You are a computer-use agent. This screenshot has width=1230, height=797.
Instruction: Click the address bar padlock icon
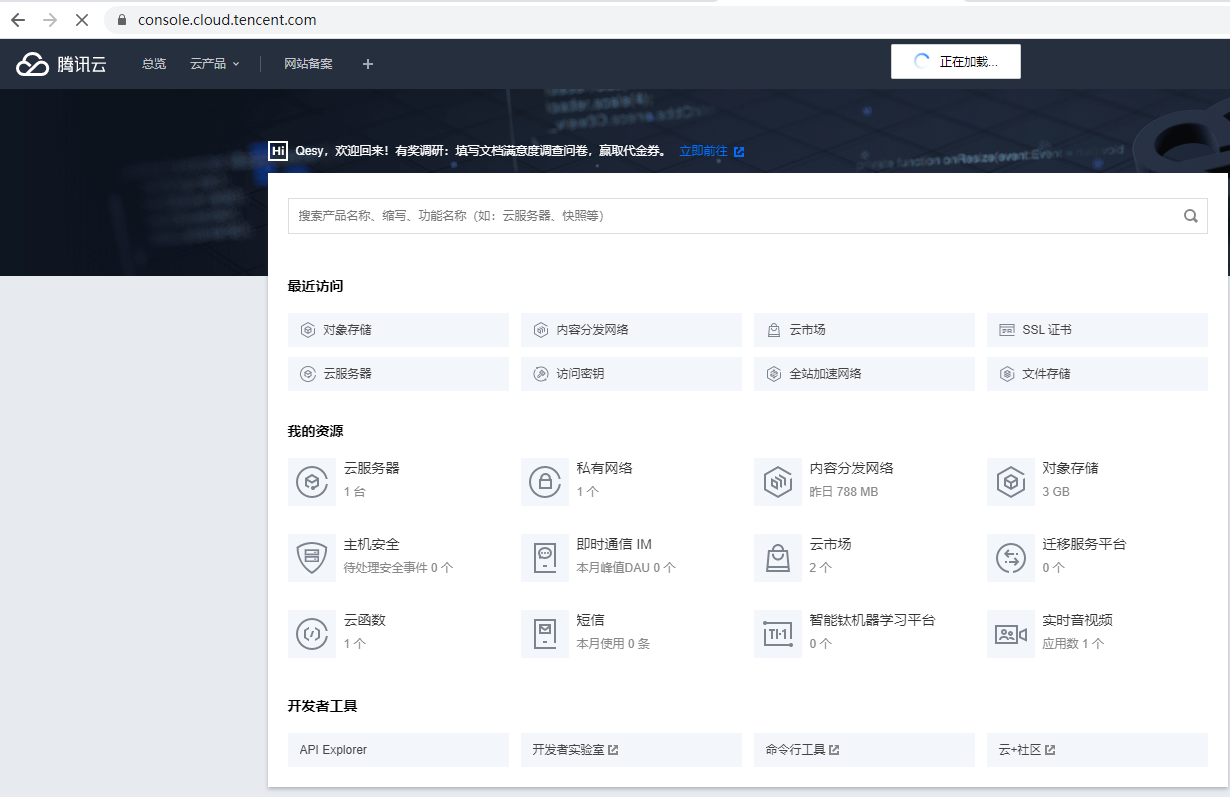click(122, 20)
